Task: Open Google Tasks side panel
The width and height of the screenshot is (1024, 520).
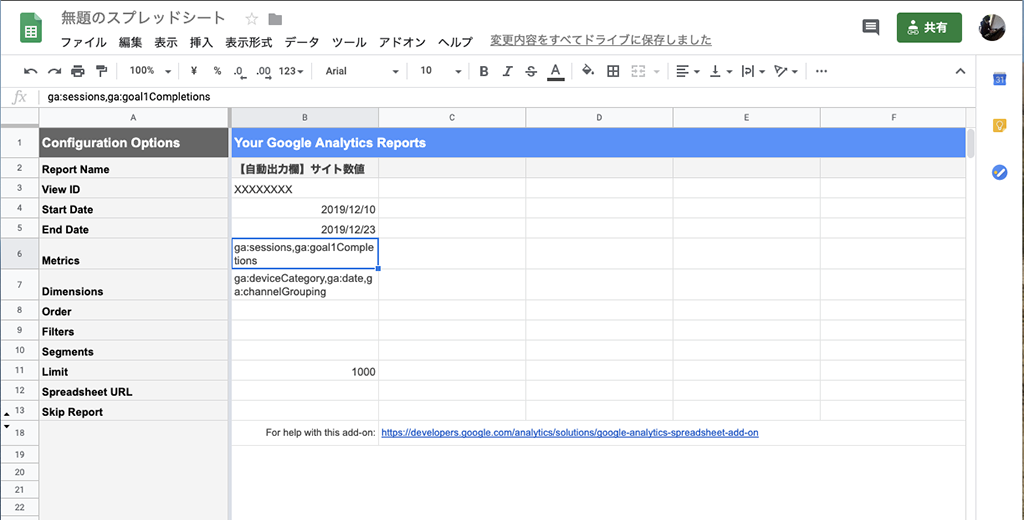Action: pos(999,172)
